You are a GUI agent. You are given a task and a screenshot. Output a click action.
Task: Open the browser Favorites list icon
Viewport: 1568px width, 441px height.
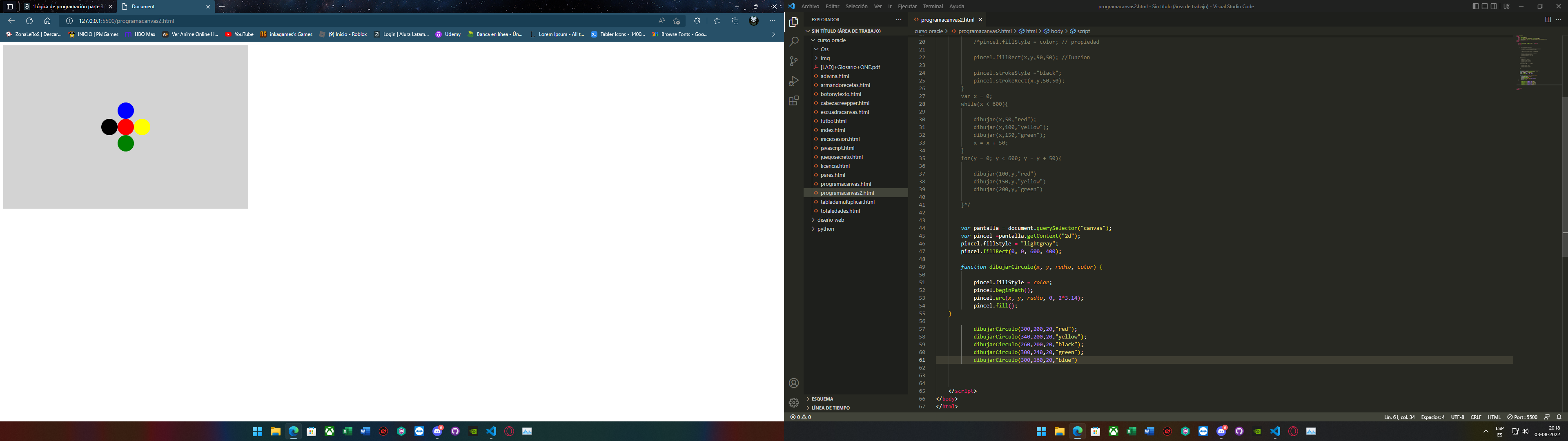point(717,21)
